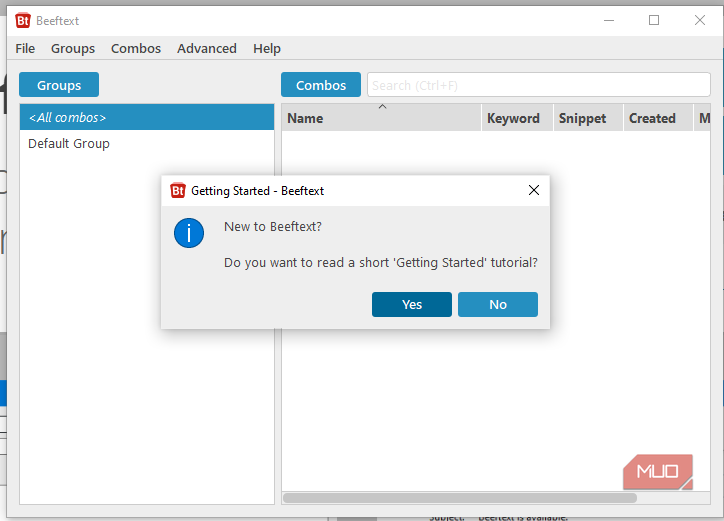Open the File menu
This screenshot has height=521, width=724.
click(x=25, y=48)
